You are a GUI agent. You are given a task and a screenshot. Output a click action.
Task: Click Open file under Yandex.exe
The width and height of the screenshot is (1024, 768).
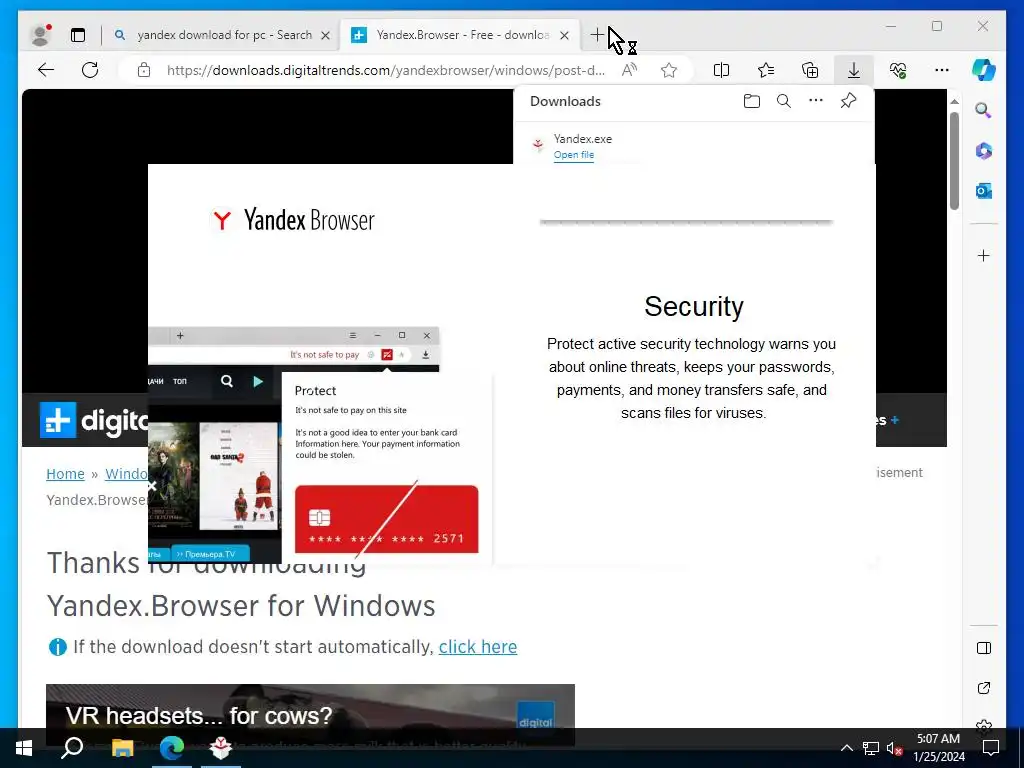573,155
